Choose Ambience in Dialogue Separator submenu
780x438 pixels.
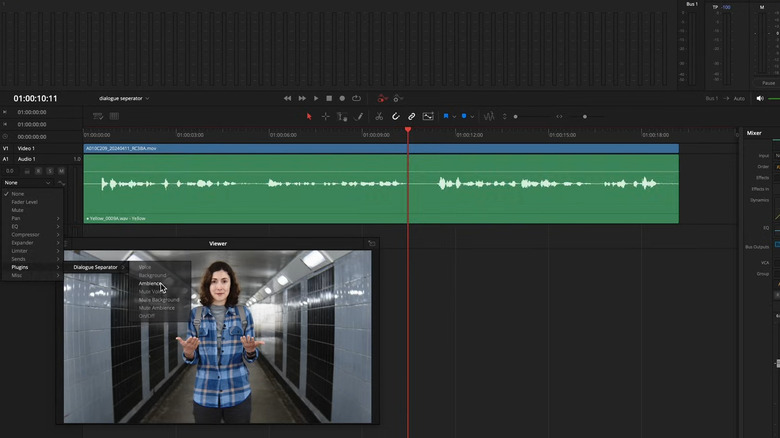(150, 283)
